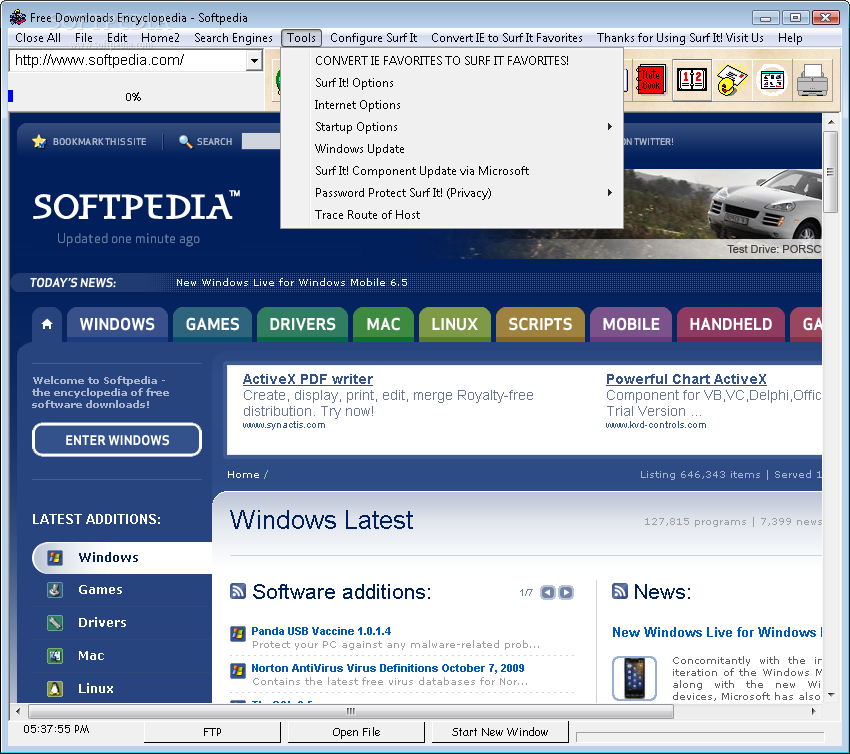Click the Open File button
The height and width of the screenshot is (754, 850).
click(x=356, y=732)
